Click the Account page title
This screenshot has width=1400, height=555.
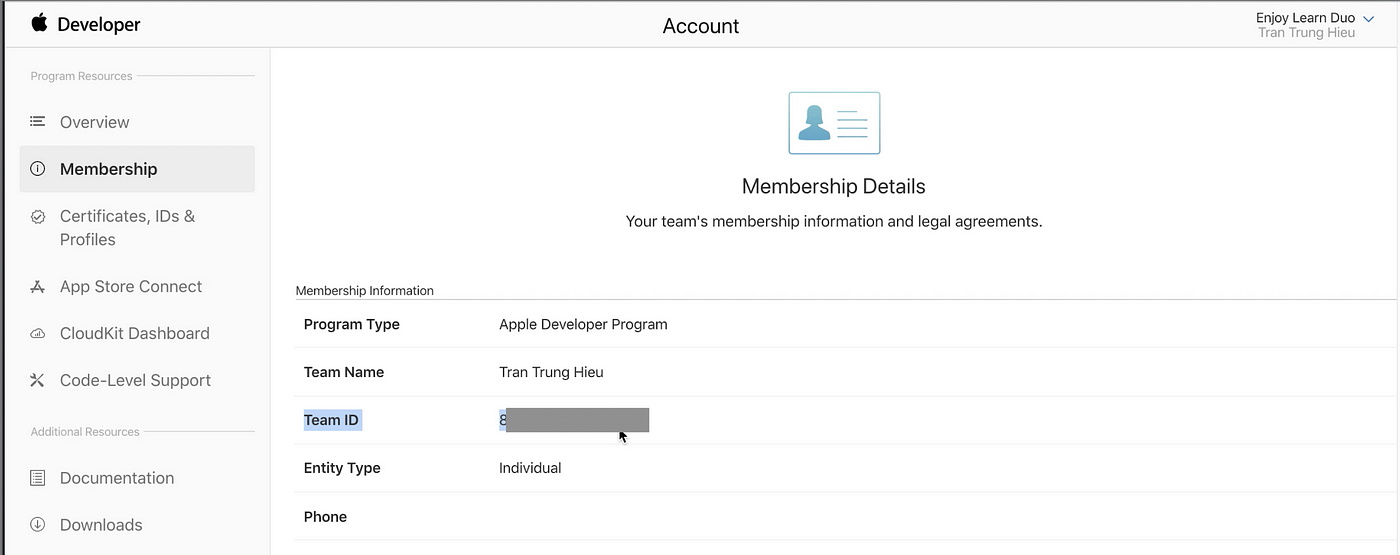[701, 26]
